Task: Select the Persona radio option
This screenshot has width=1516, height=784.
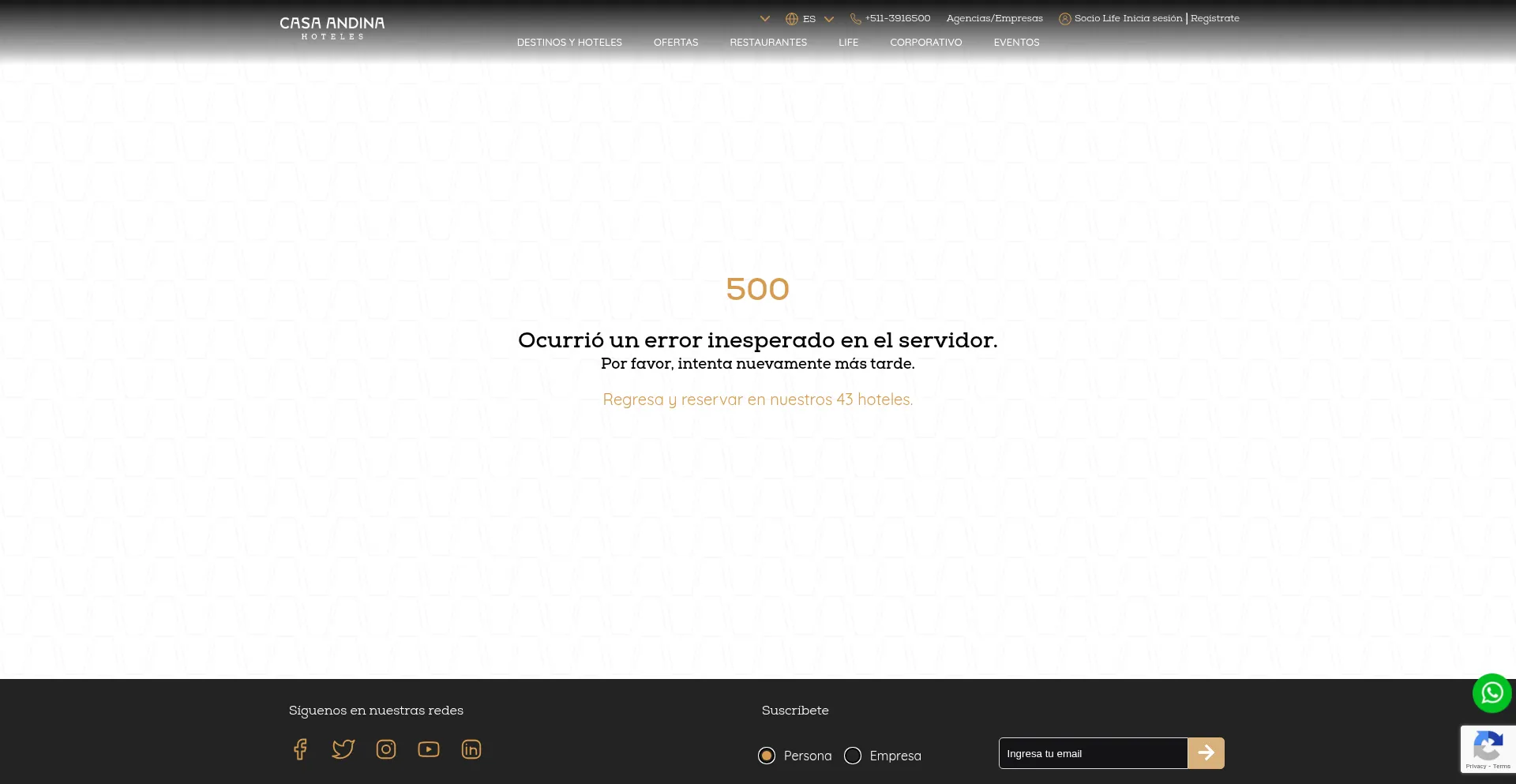Action: (x=767, y=756)
